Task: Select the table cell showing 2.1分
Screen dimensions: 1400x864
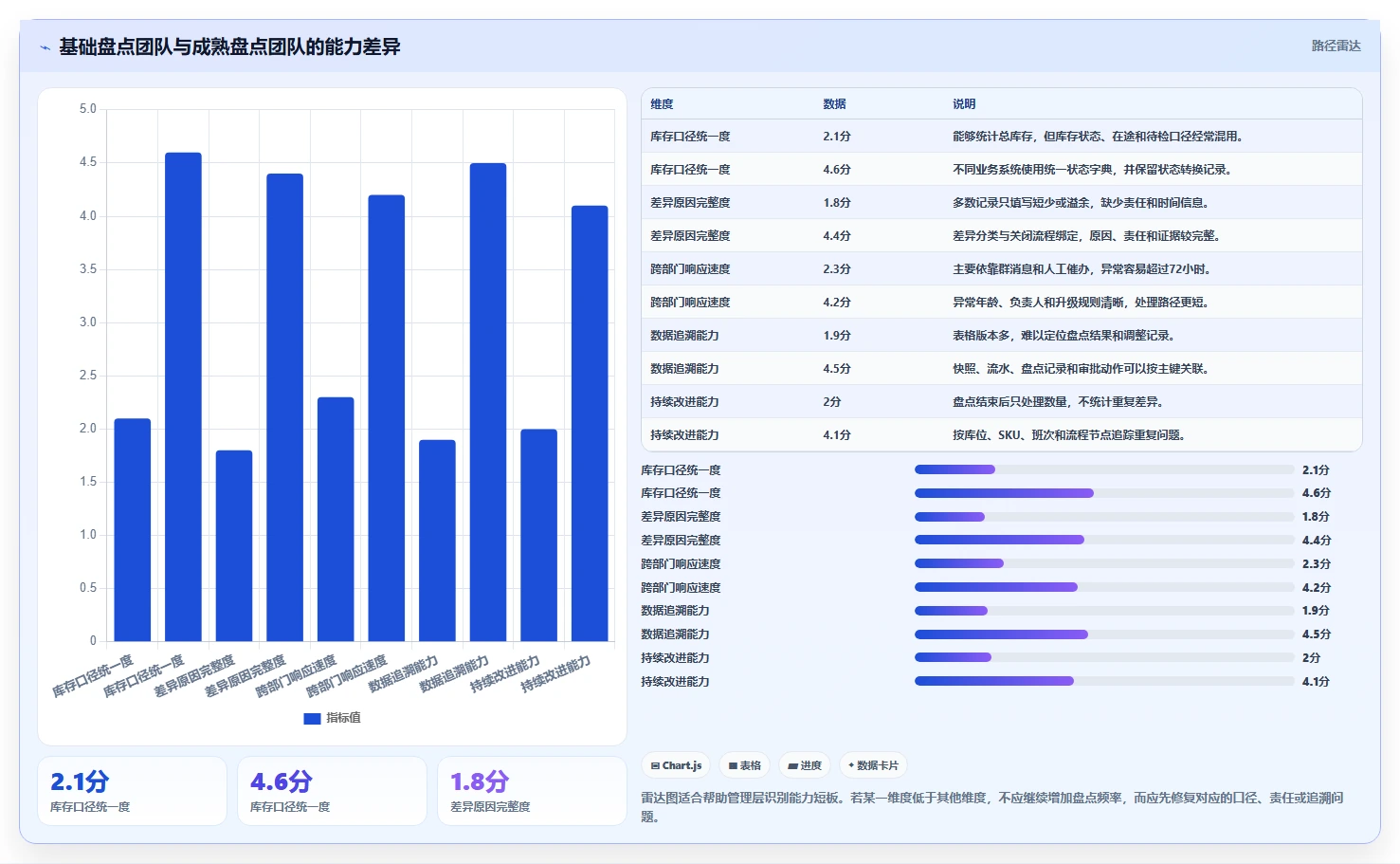Action: click(x=837, y=137)
